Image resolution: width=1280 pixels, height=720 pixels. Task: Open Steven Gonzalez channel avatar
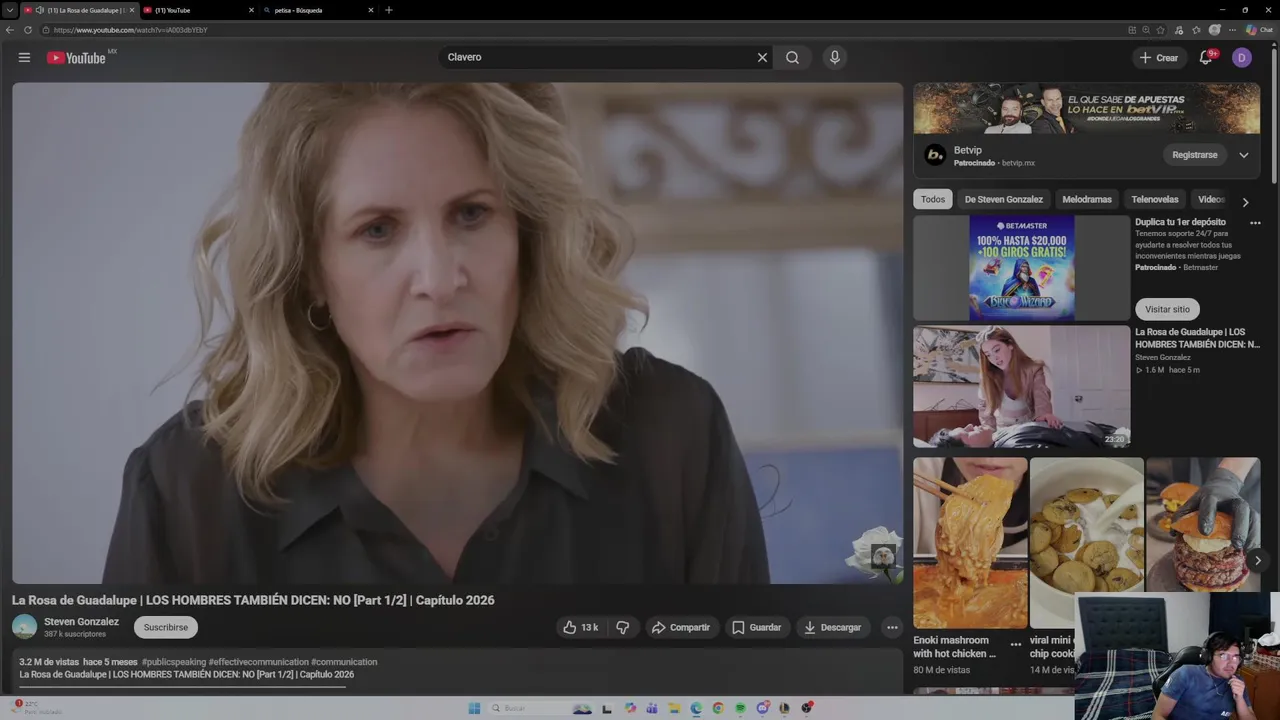coord(25,627)
